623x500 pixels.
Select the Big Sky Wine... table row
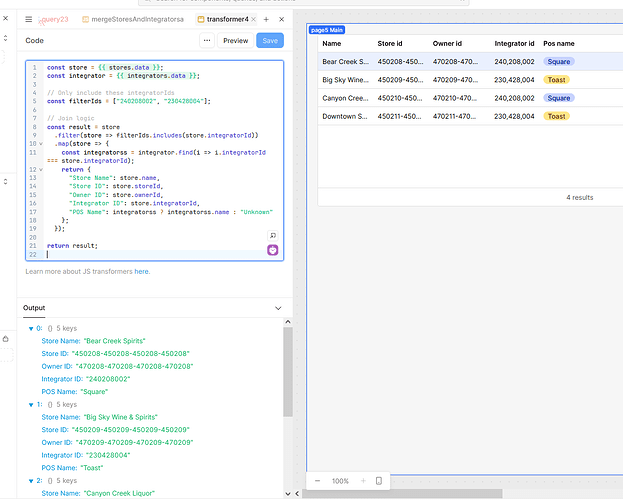(470, 80)
